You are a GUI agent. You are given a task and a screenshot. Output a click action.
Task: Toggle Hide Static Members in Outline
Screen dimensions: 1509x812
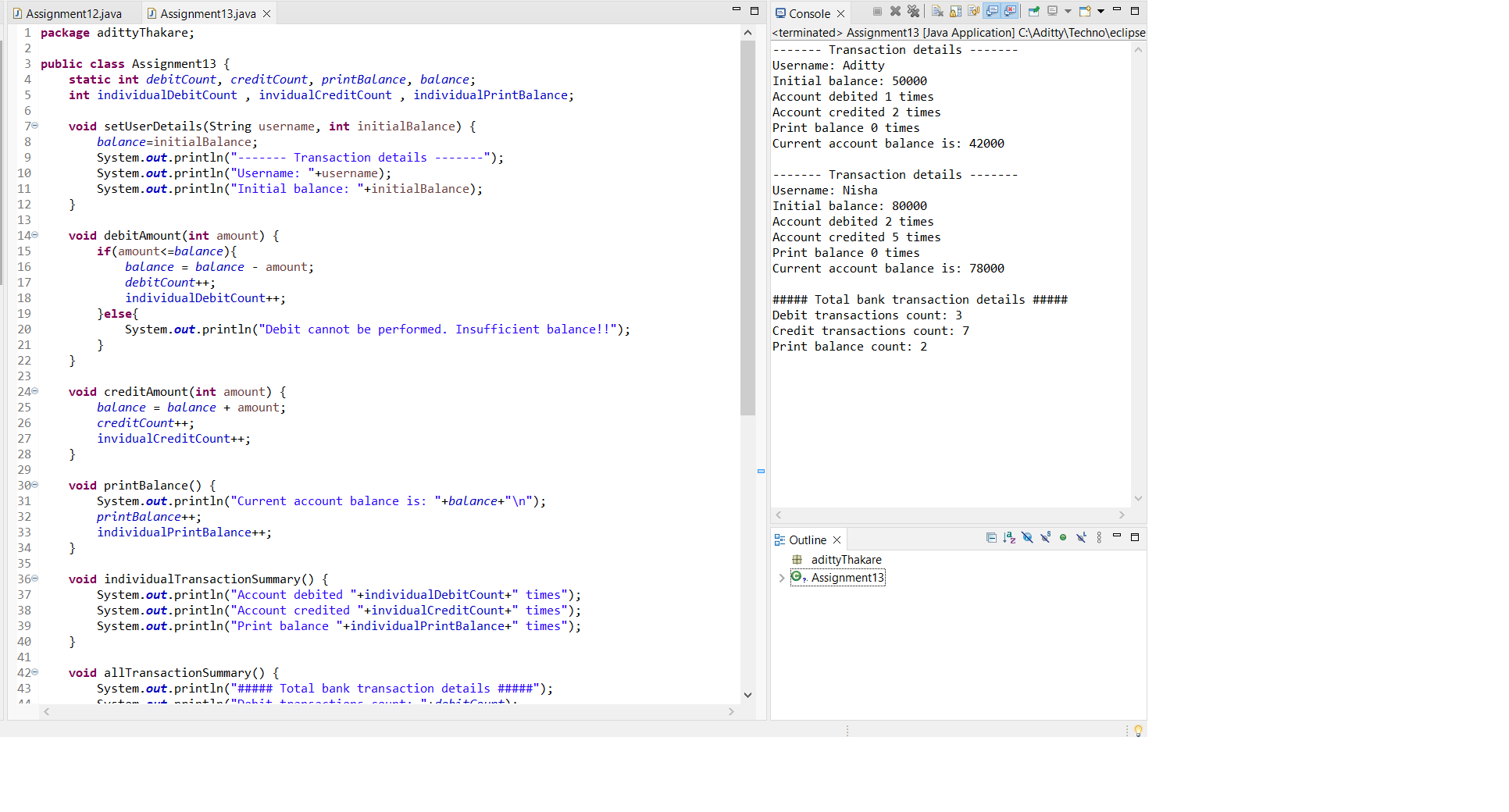(x=1046, y=538)
